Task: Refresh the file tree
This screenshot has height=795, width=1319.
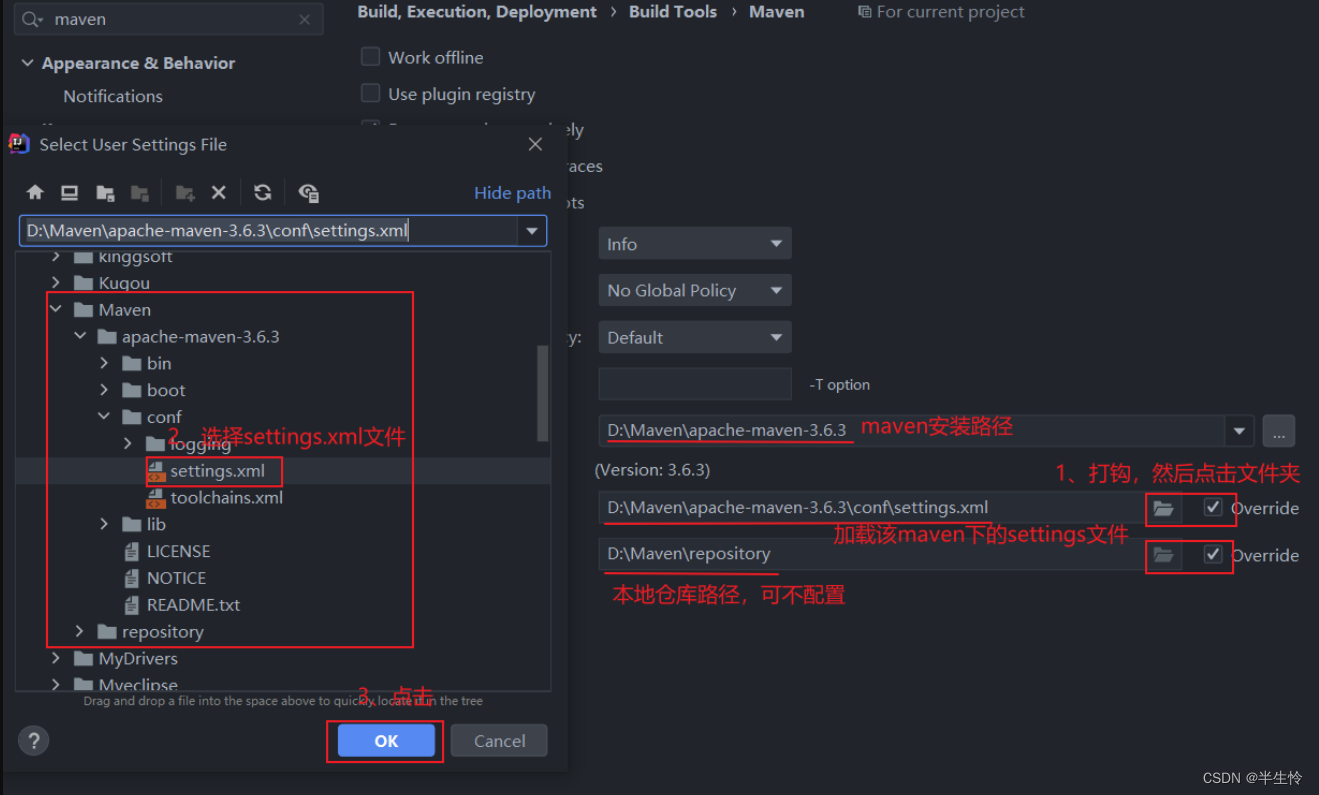Action: pyautogui.click(x=263, y=193)
